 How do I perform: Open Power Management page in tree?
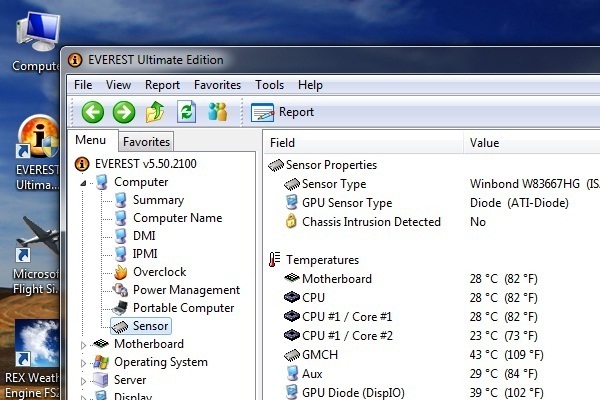pos(177,290)
